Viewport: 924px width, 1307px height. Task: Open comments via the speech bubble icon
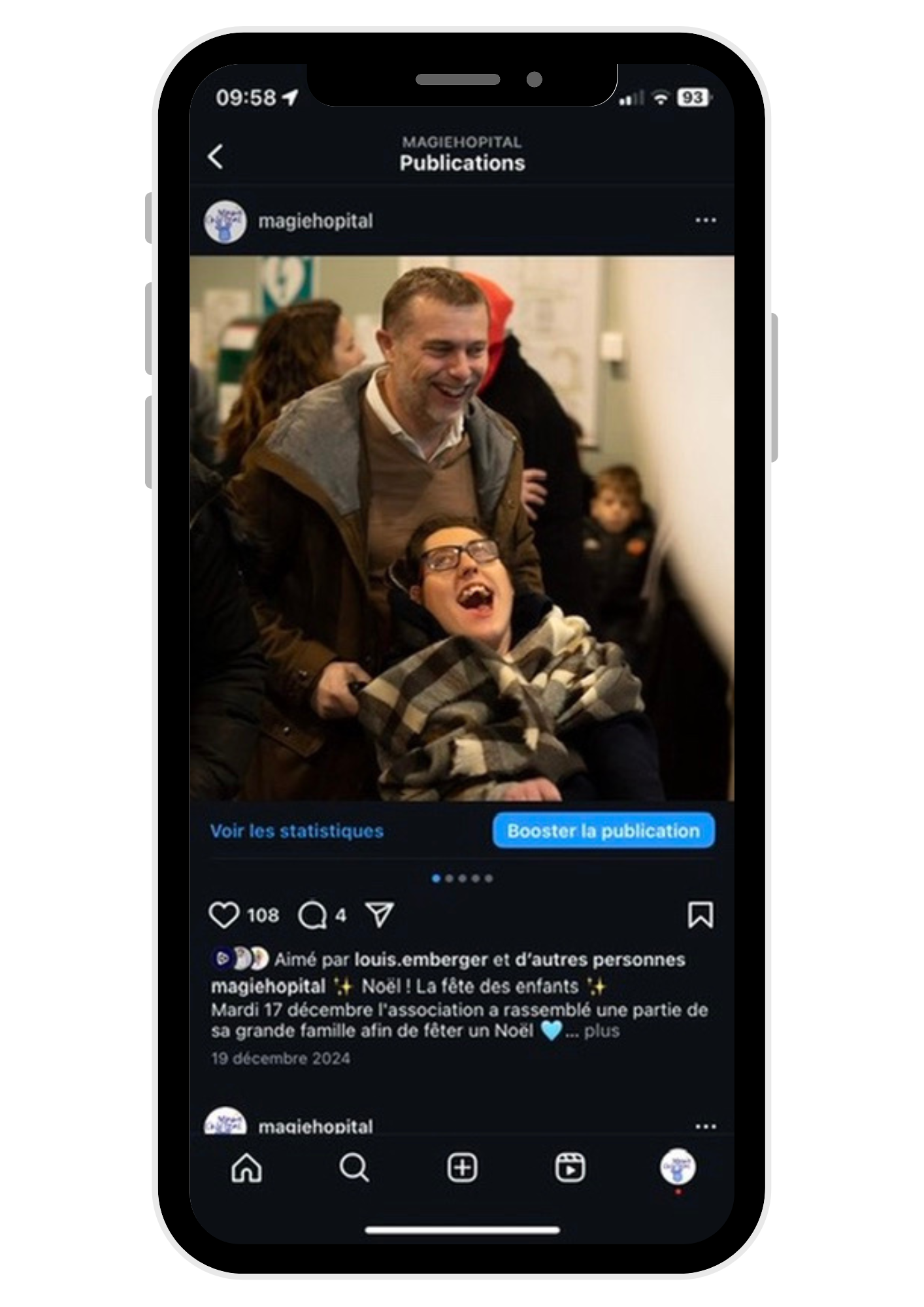312,915
